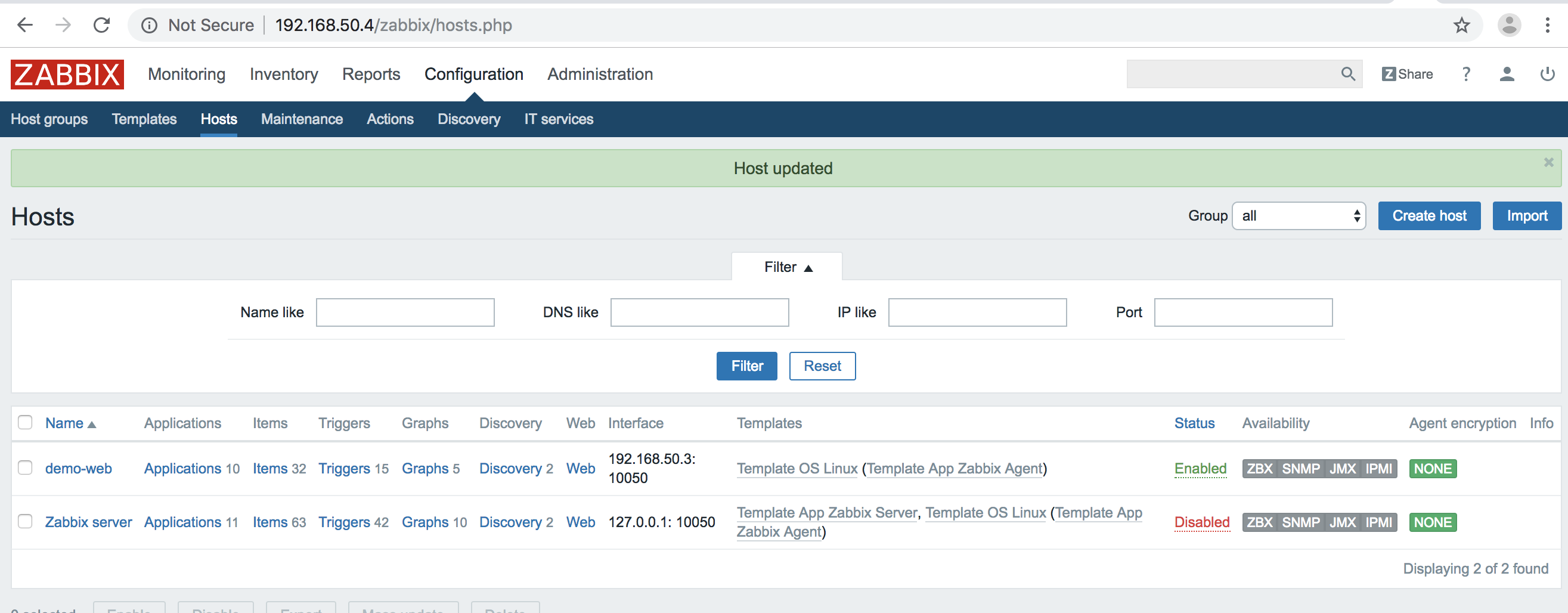
Task: Click the Import button
Action: point(1527,216)
